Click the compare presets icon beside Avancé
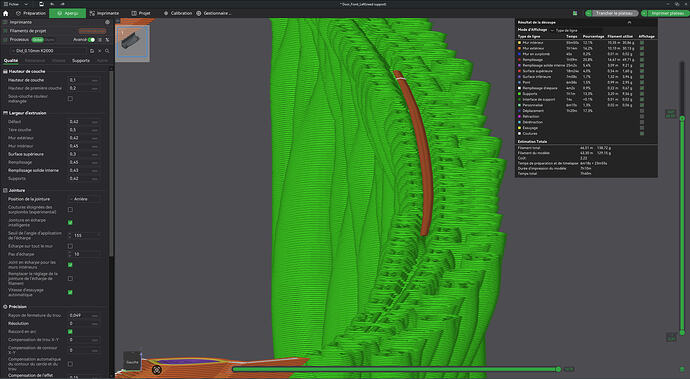 [107, 40]
